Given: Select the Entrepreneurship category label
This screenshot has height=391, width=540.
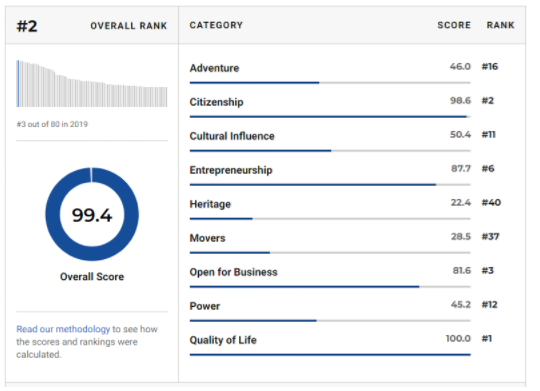Looking at the screenshot, I should (x=231, y=170).
